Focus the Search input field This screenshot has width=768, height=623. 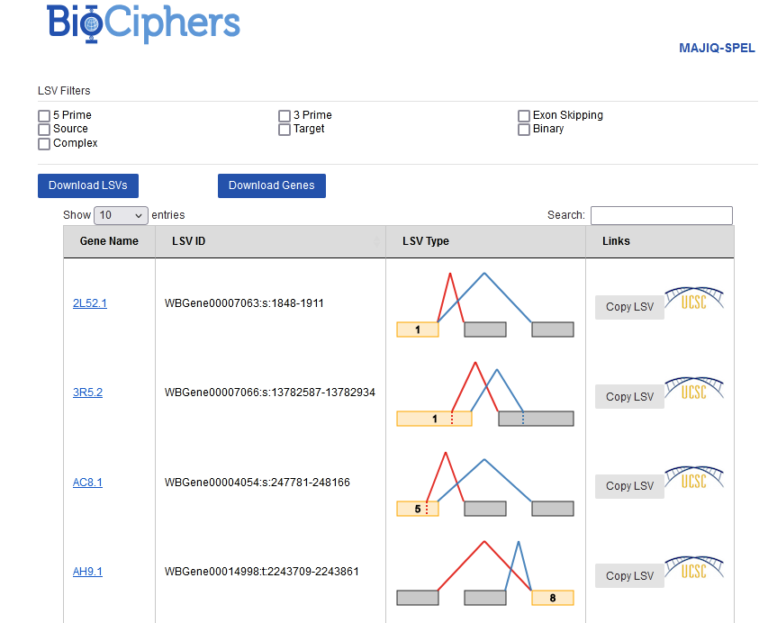coord(661,215)
